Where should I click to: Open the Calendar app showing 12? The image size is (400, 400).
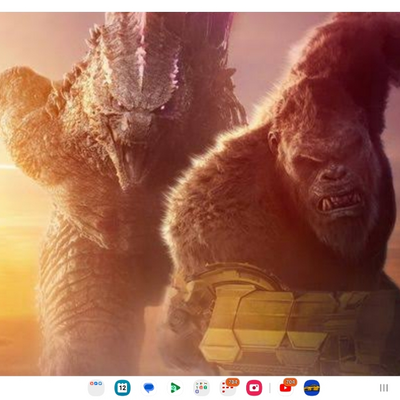point(122,388)
